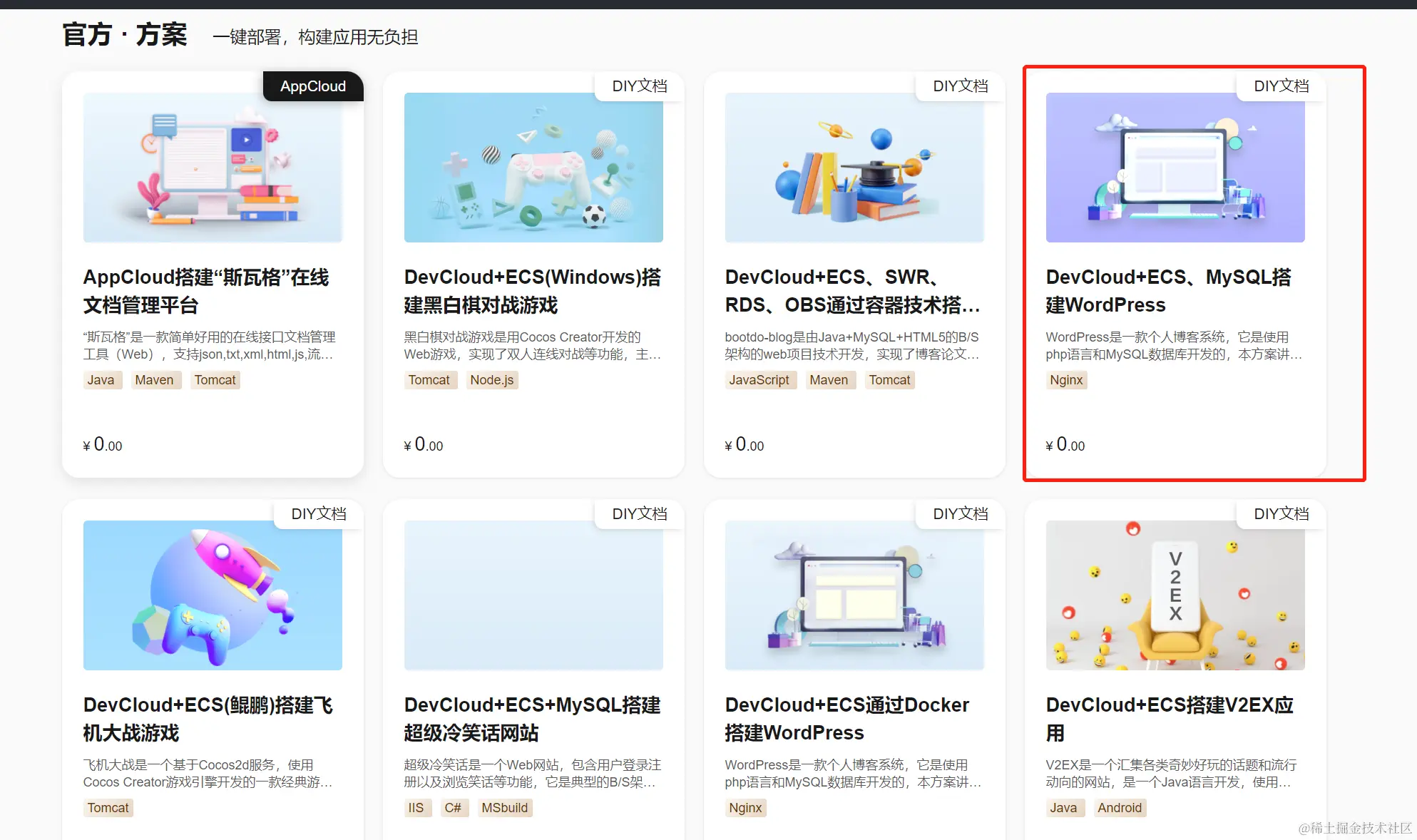Click the V2EX yellow armchair image
Viewport: 1417px width, 840px height.
tap(1175, 595)
